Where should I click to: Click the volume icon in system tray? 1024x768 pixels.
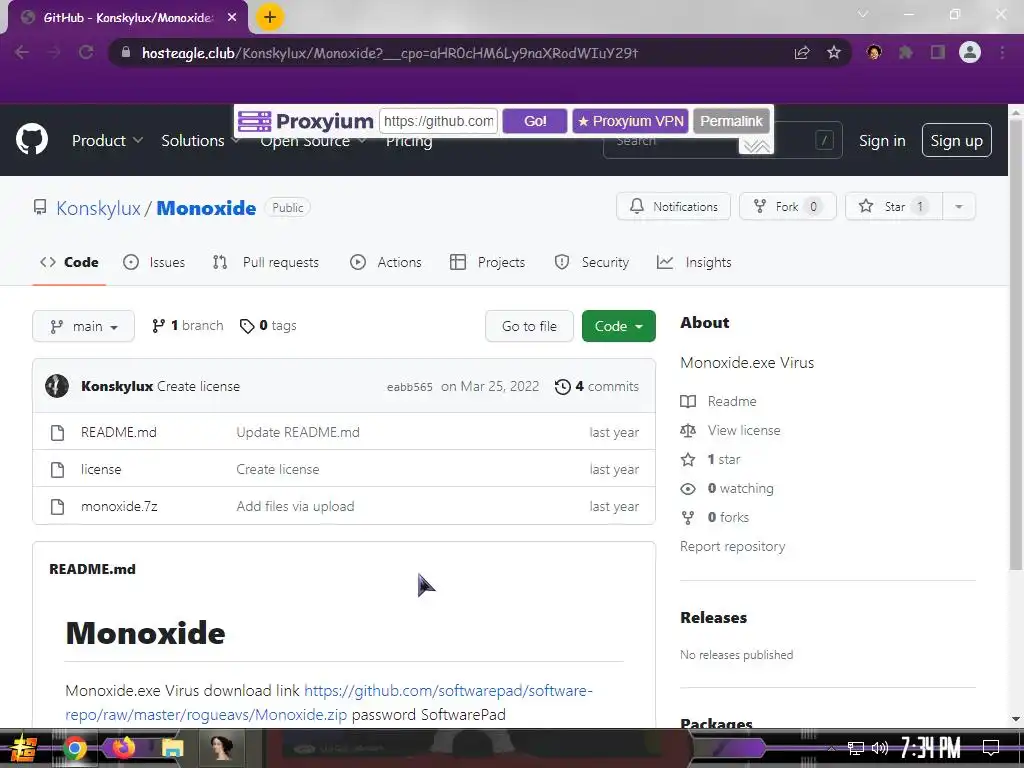tap(880, 748)
